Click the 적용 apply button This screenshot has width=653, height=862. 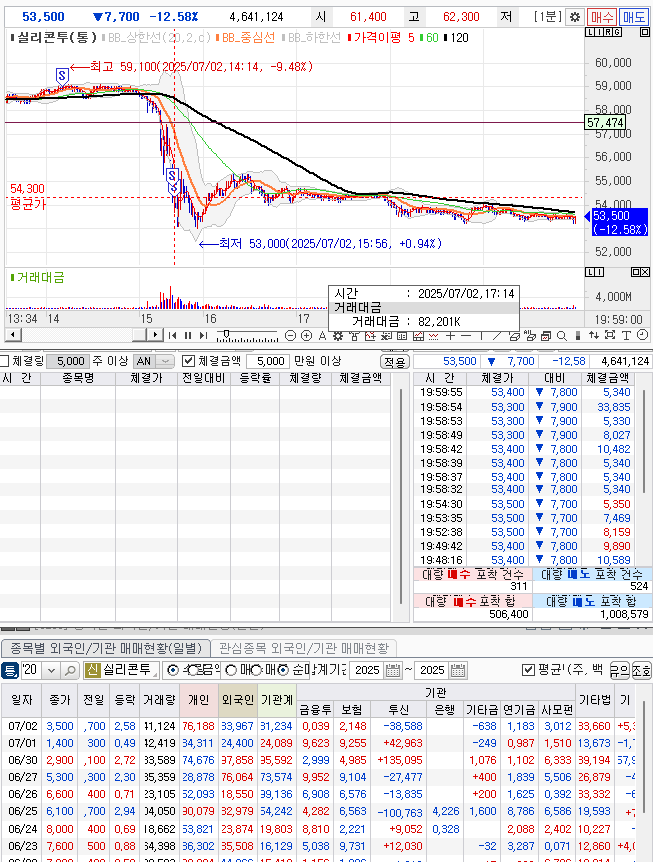pyautogui.click(x=395, y=362)
